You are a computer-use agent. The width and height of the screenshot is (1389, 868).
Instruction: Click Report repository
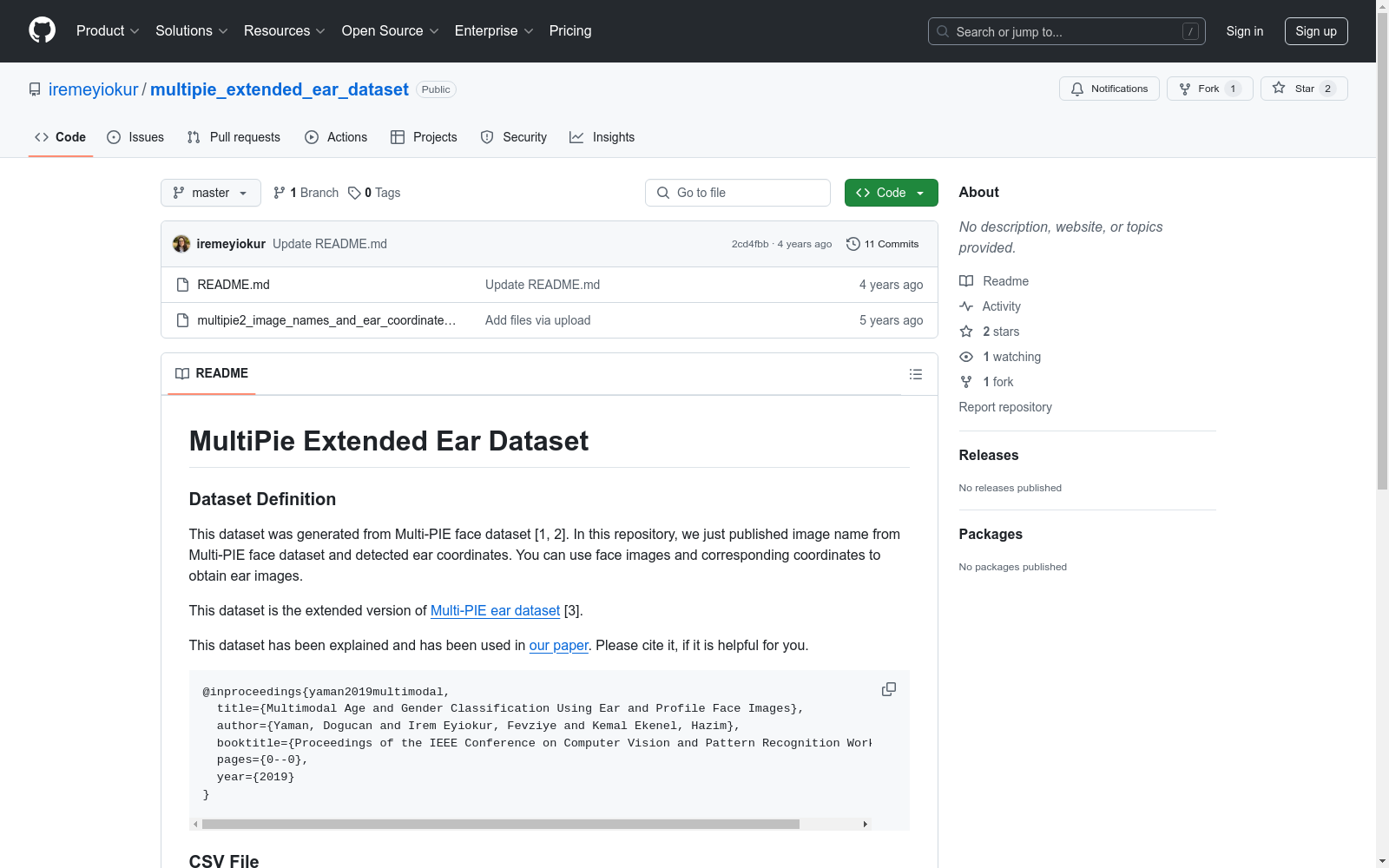point(1005,407)
